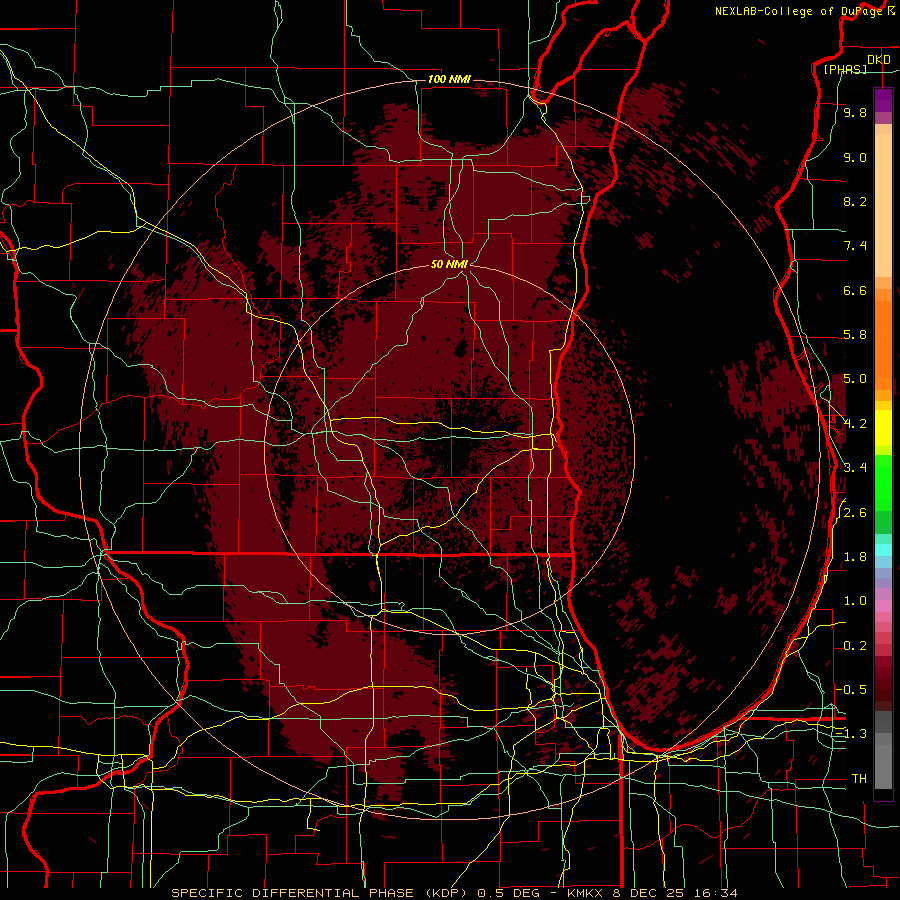Click the 9.0 legend value
Screen dimensions: 900x900
(855, 157)
